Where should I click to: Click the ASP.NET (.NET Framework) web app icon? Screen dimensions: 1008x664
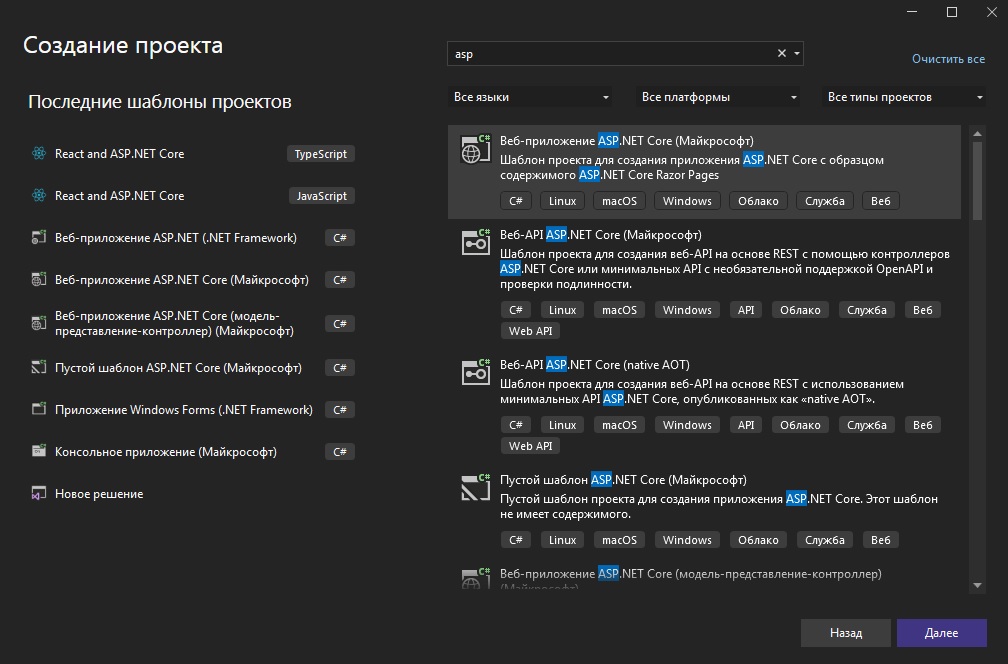click(x=39, y=237)
